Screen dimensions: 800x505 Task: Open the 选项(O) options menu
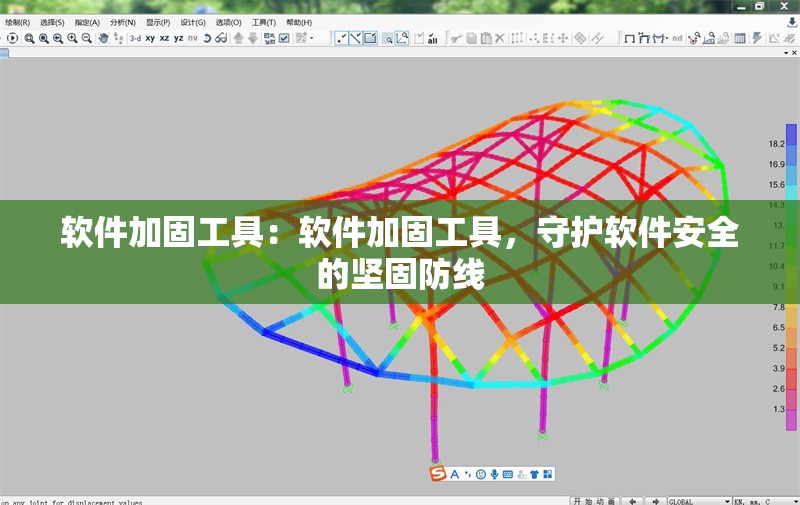(228, 22)
